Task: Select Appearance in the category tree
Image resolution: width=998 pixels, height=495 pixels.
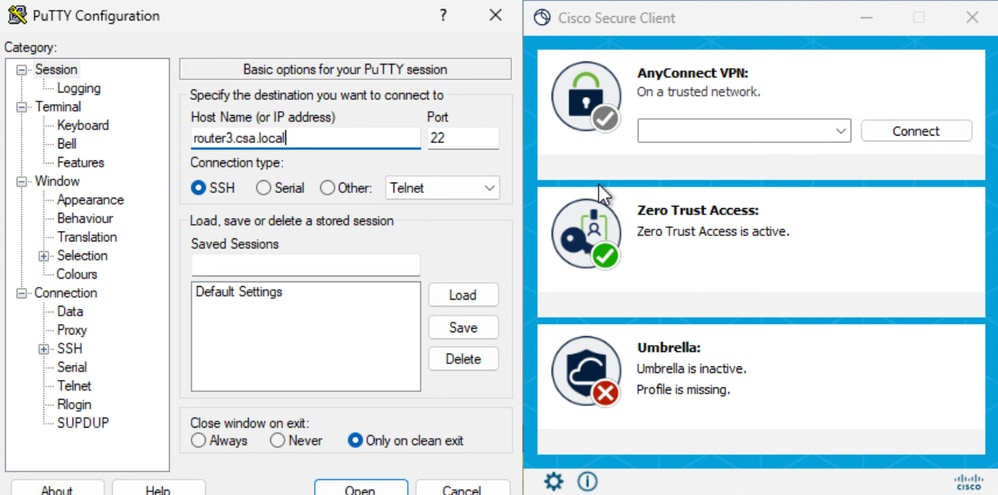Action: coord(90,200)
